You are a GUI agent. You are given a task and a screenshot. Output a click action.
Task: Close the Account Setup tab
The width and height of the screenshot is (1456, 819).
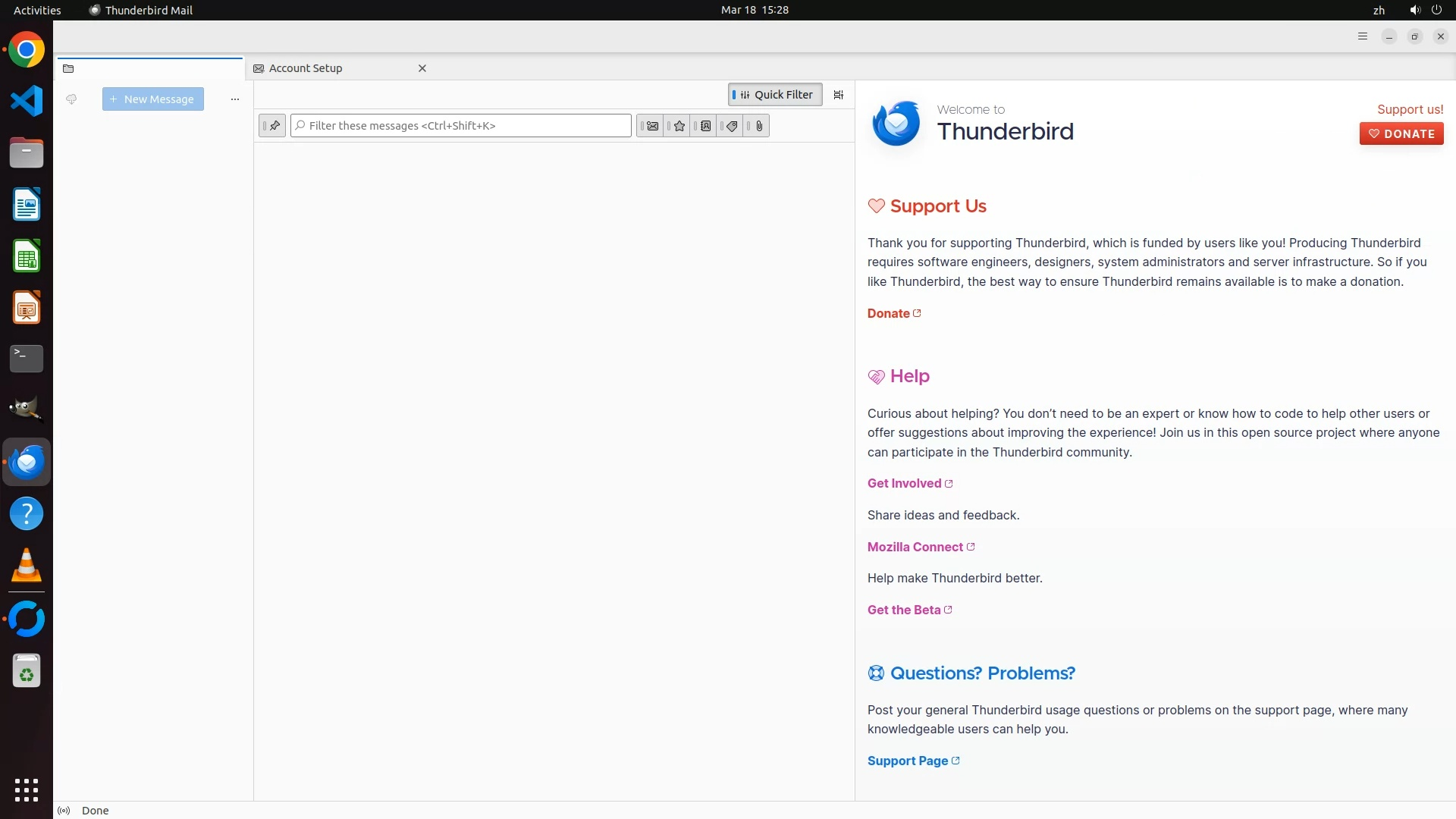click(x=422, y=68)
